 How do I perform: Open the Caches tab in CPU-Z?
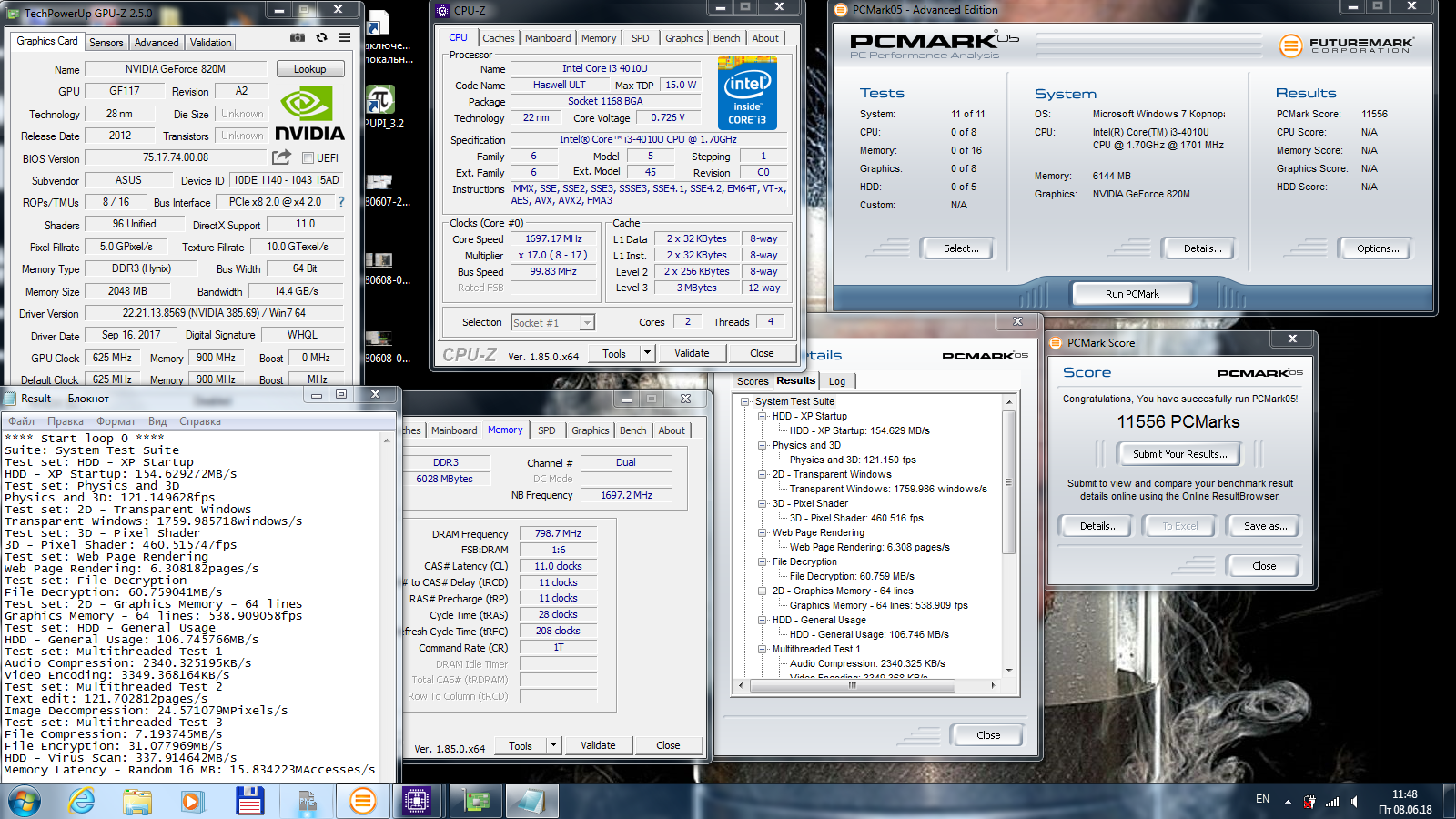pos(498,38)
